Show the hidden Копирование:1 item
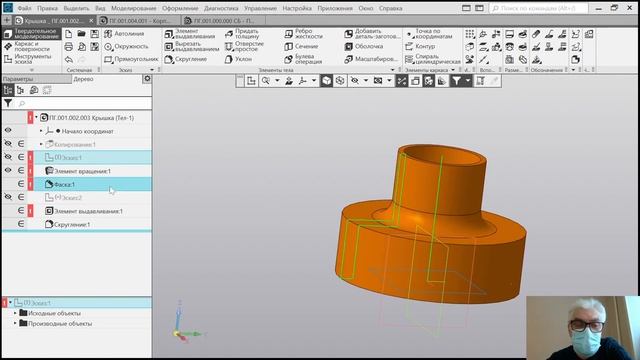The image size is (640, 360). 8,144
